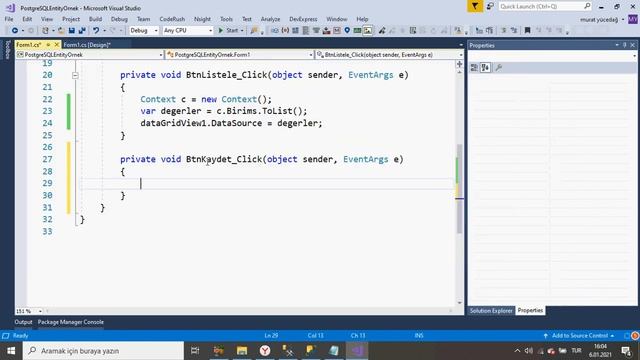The image size is (640, 360).
Task: Click the Undo arrow icon
Action: tap(96, 31)
